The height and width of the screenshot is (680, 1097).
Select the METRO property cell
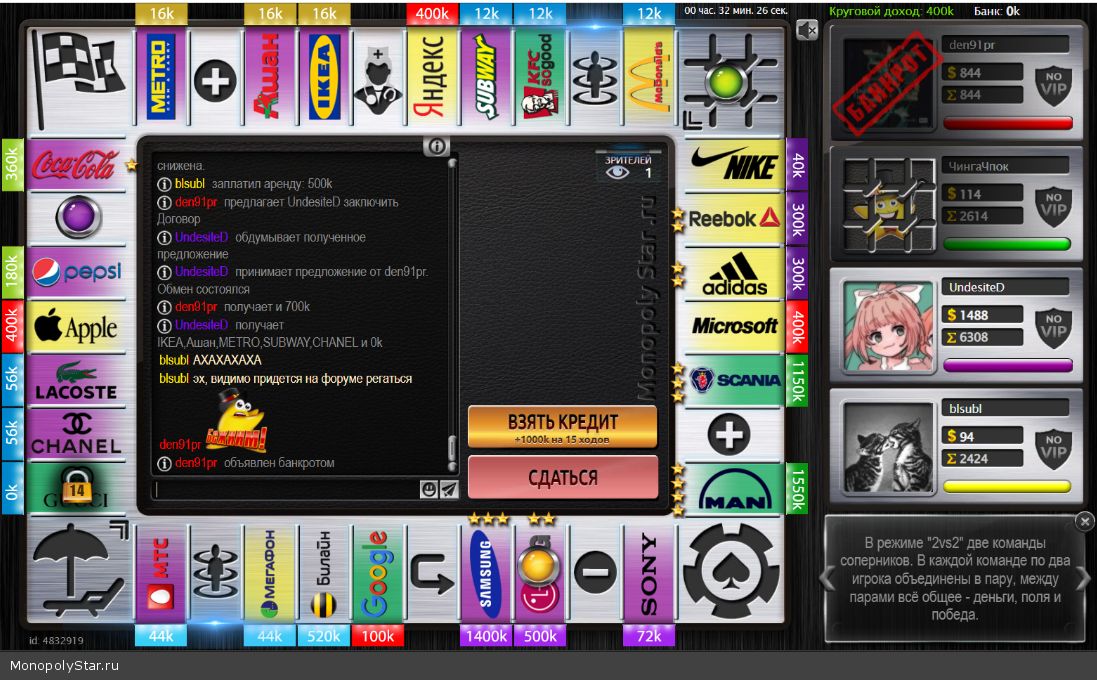pyautogui.click(x=162, y=77)
